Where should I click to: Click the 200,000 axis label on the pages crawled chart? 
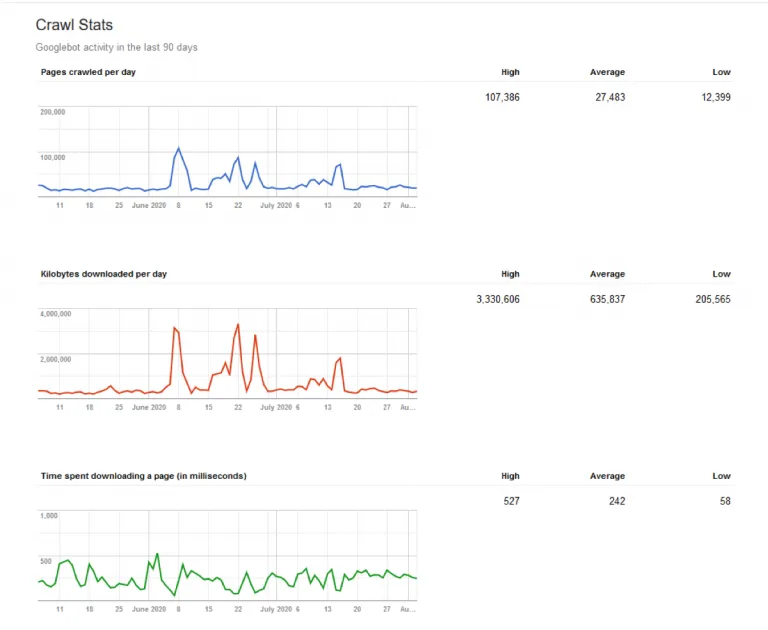pyautogui.click(x=52, y=112)
